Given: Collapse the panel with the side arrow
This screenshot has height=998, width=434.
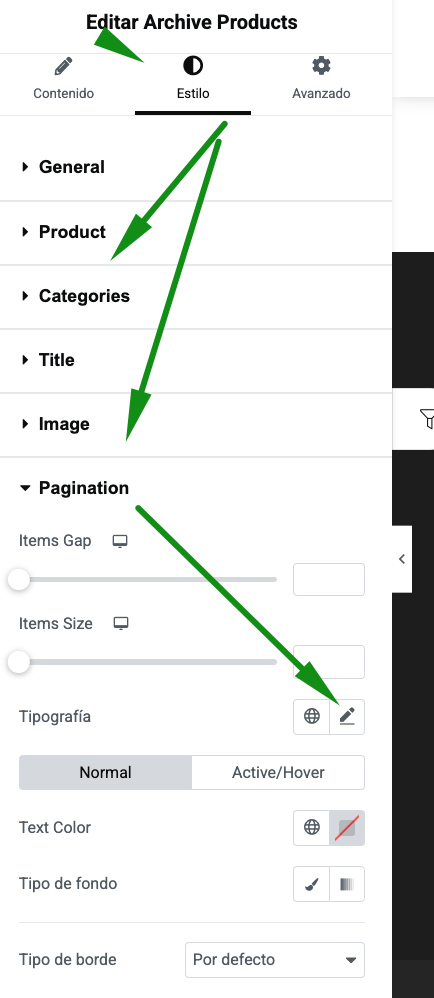Looking at the screenshot, I should coord(402,559).
